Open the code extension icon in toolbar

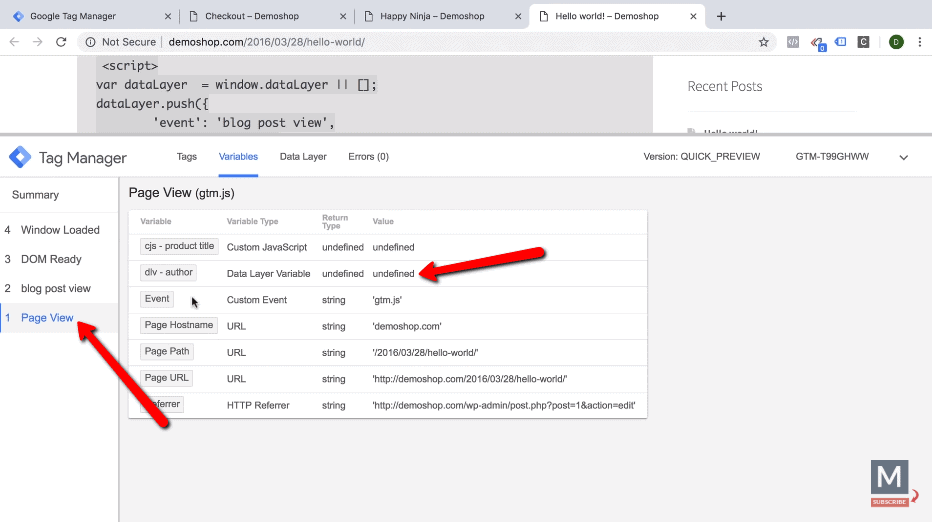tap(793, 42)
